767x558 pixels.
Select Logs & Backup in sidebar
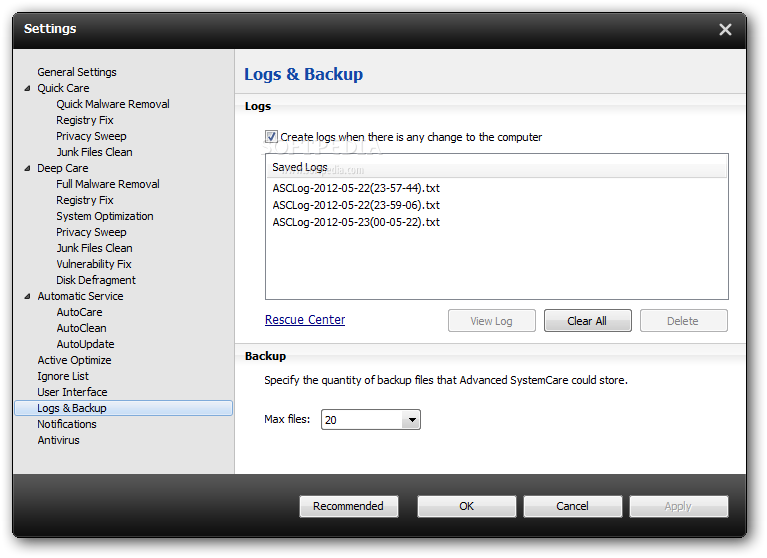[x=124, y=408]
